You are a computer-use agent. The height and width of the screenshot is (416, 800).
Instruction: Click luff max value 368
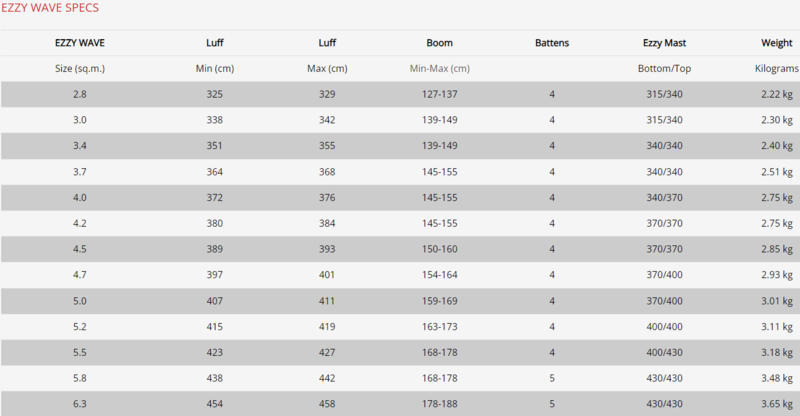(327, 172)
